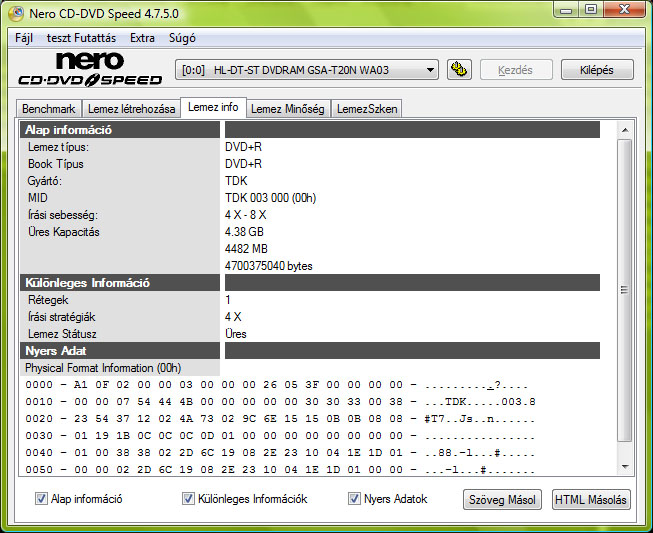The height and width of the screenshot is (533, 653).
Task: Uncheck the Alap információ checkbox
Action: [41, 498]
